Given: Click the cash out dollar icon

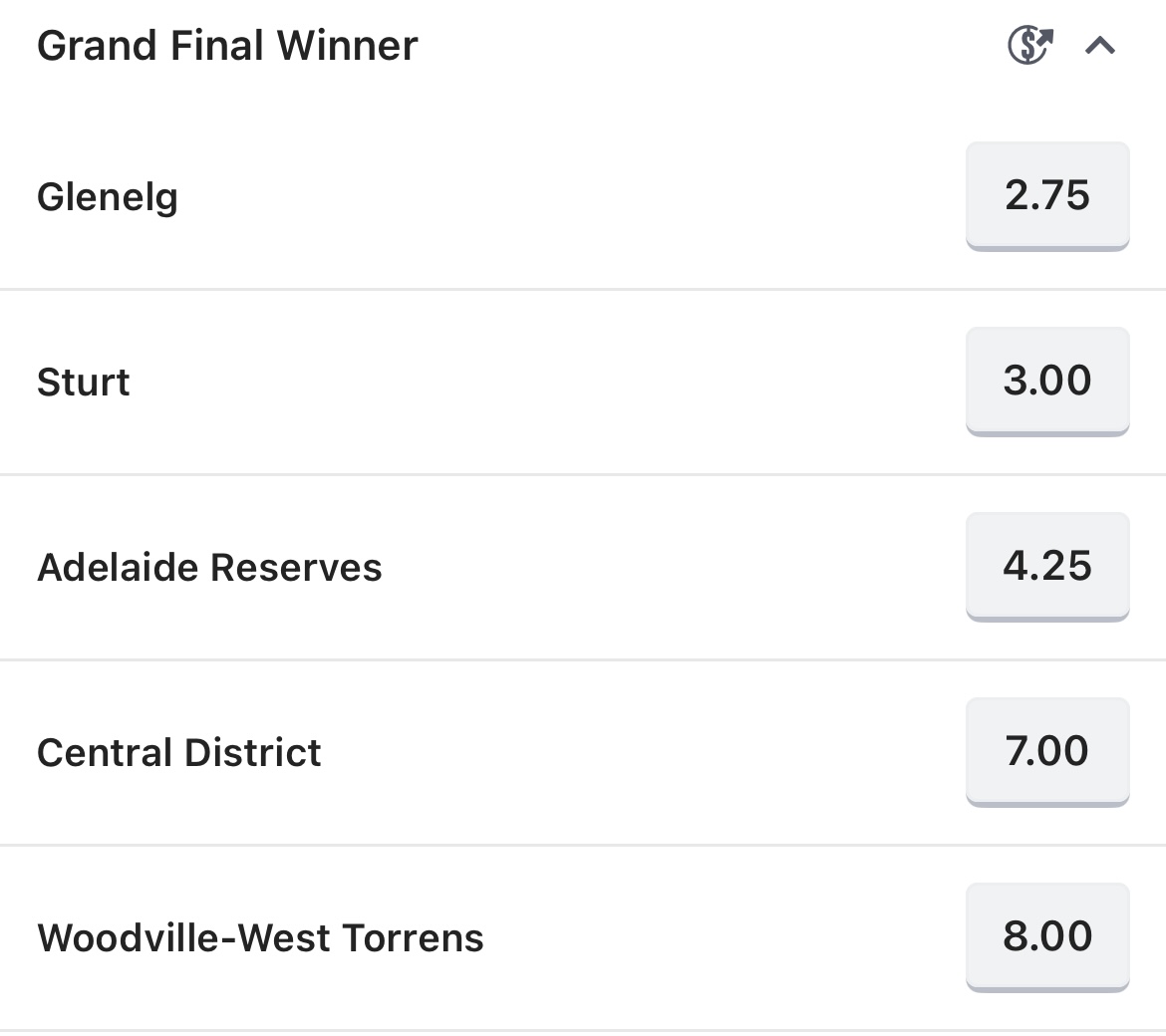Looking at the screenshot, I should pos(1029,45).
